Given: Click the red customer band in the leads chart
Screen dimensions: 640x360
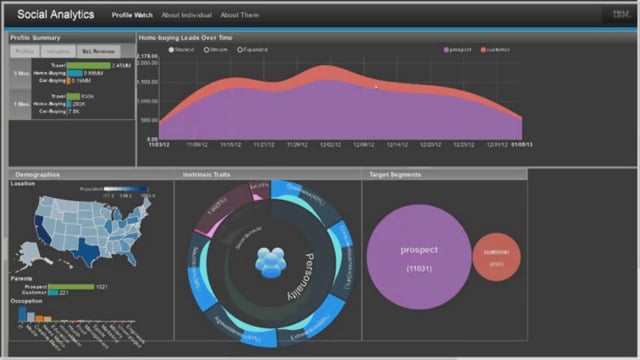Looking at the screenshot, I should [x=327, y=73].
